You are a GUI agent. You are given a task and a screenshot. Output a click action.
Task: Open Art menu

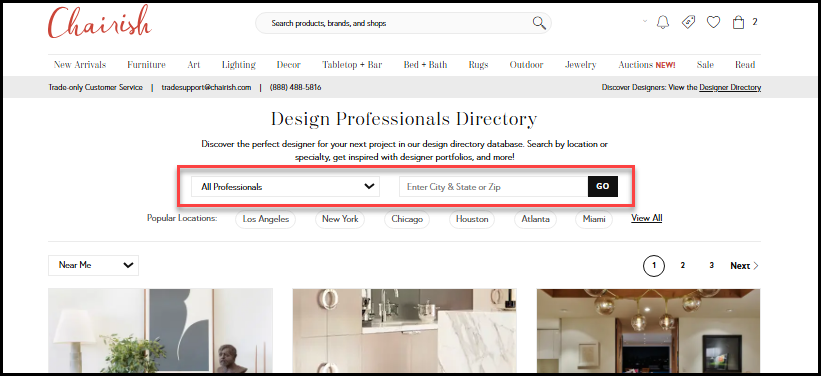click(x=194, y=65)
